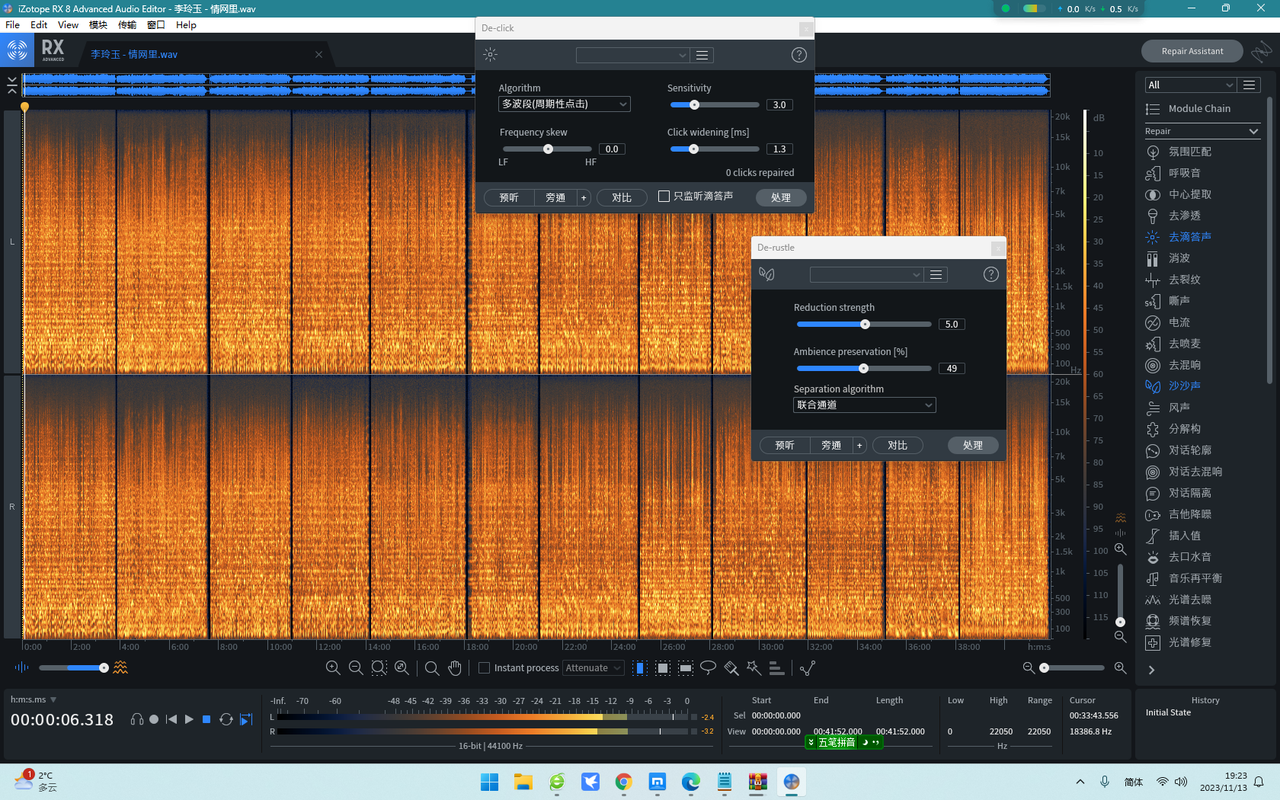This screenshot has width=1280, height=800.
Task: Open help in the De-rustle window
Action: pos(991,274)
